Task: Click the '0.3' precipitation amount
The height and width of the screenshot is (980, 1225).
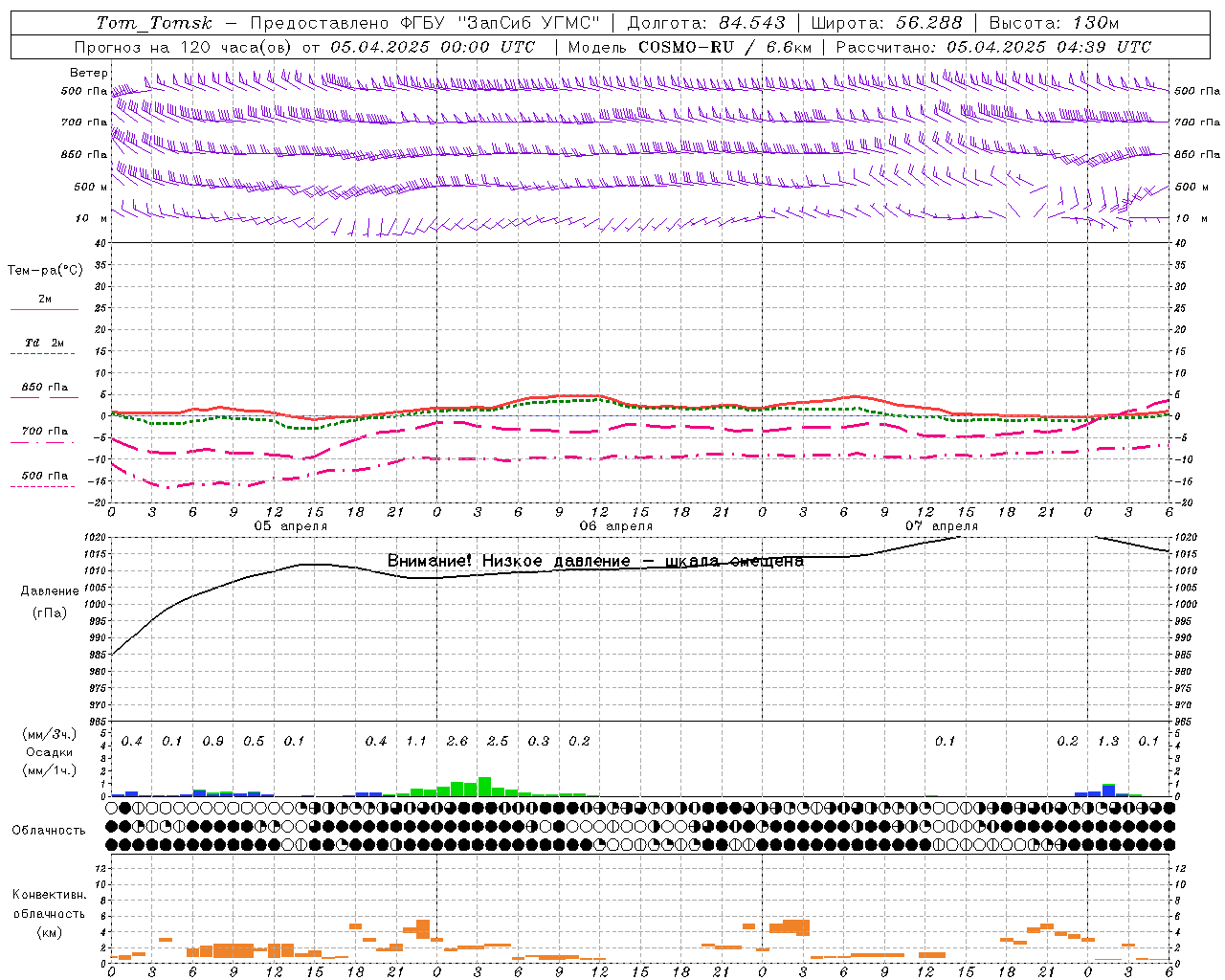Action: pyautogui.click(x=539, y=742)
